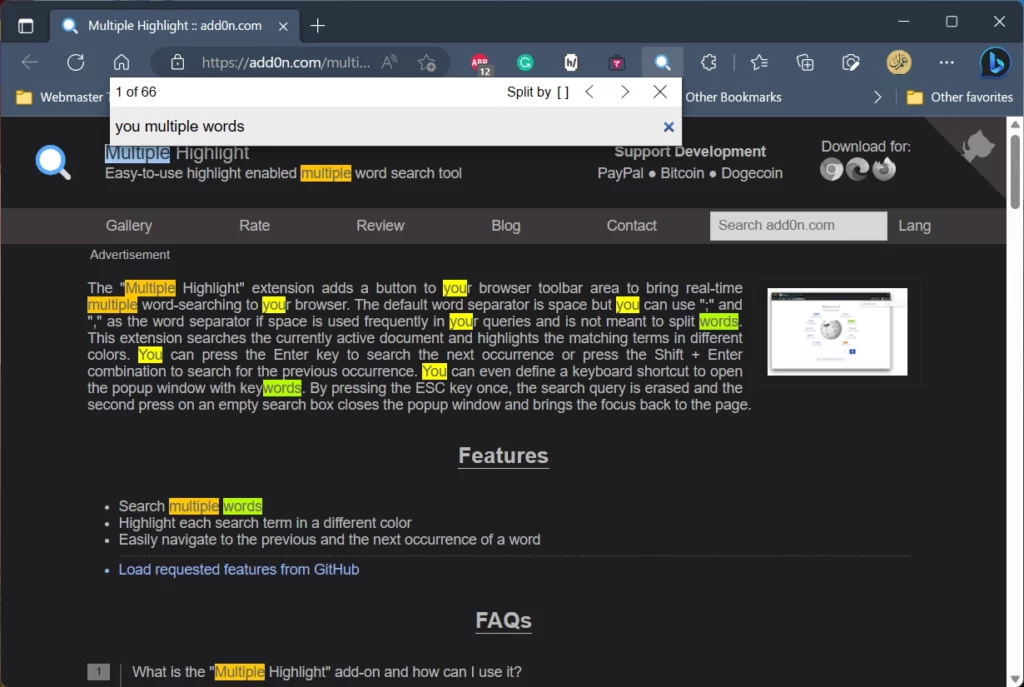
Task: Open the extension screenshot thumbnail
Action: coord(837,332)
